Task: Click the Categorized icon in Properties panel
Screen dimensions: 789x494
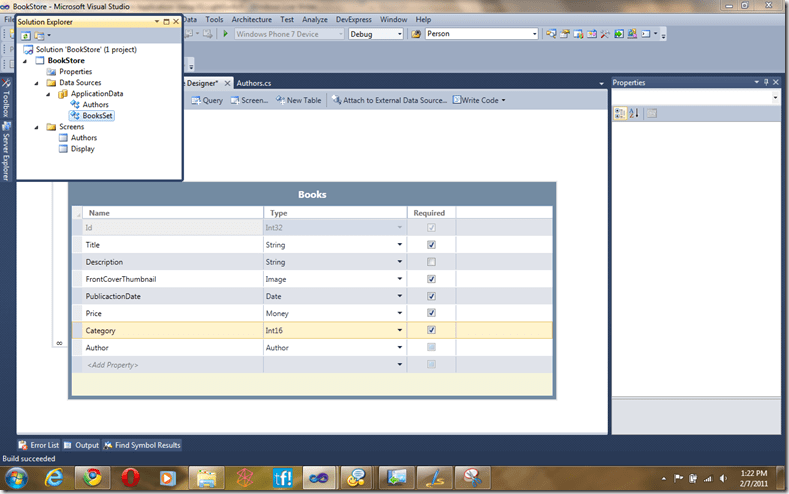Action: click(x=621, y=113)
